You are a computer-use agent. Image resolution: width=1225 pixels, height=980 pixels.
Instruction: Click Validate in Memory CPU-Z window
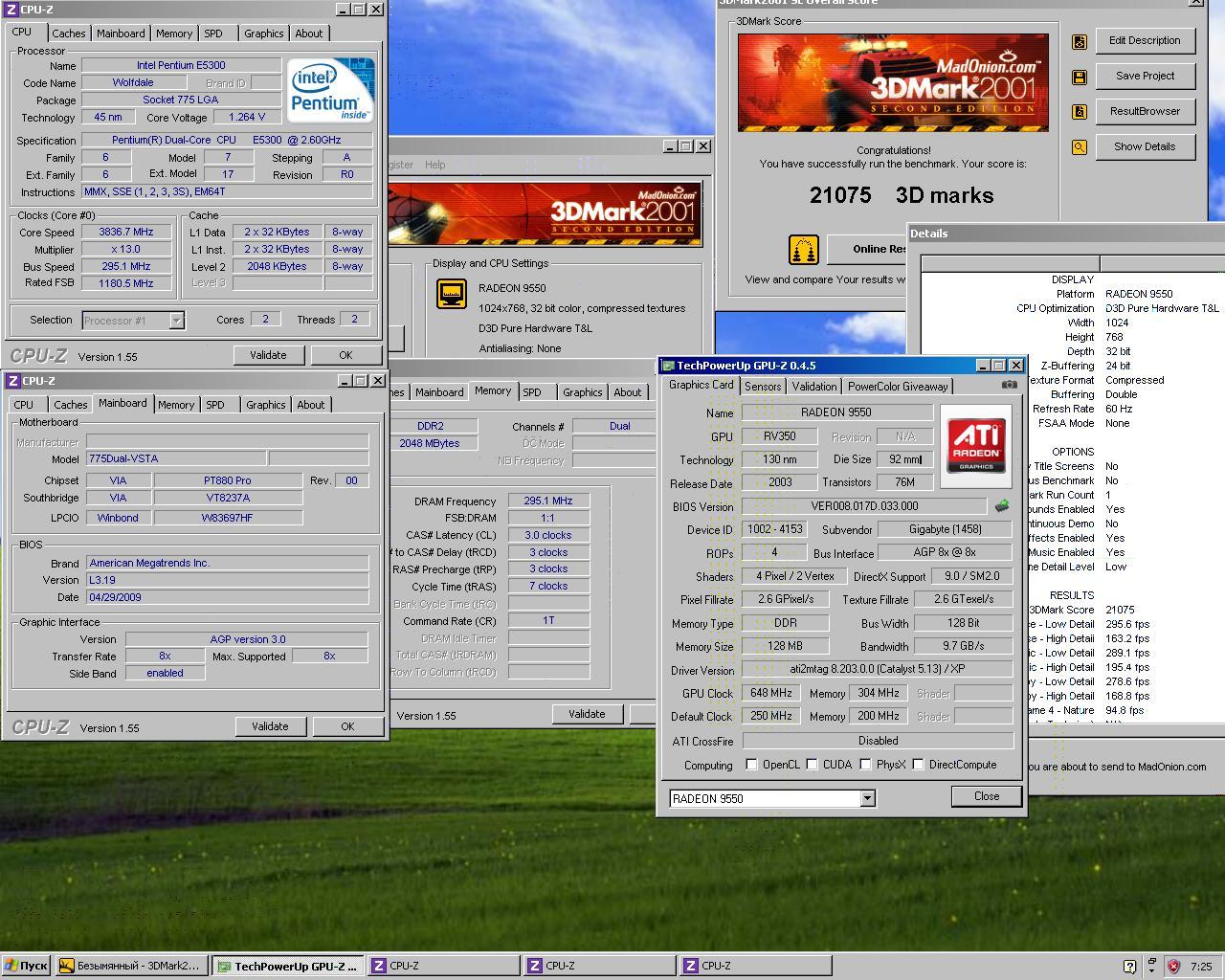pyautogui.click(x=587, y=714)
